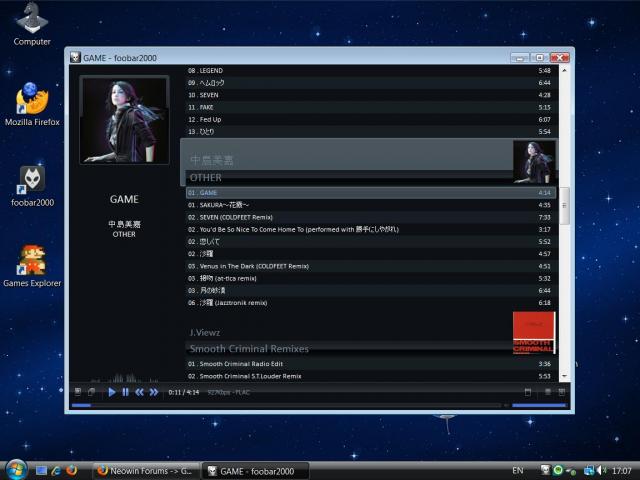Select the Mozilla Firefox desktop shortcut
Screen dimensions: 640x480
32,104
